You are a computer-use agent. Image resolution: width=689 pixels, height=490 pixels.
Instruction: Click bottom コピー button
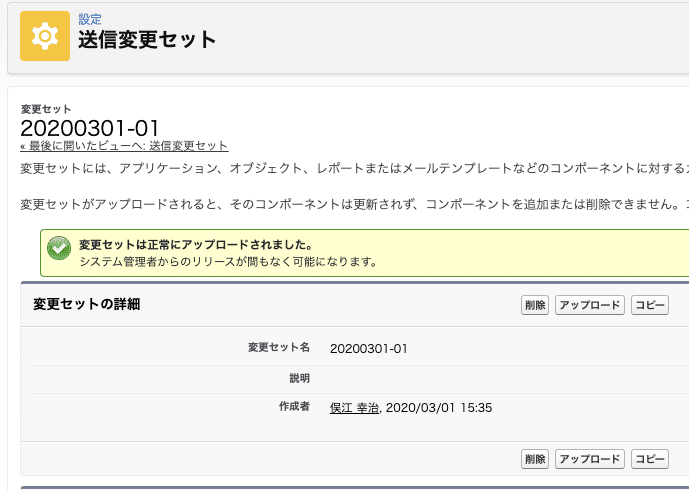click(x=650, y=459)
